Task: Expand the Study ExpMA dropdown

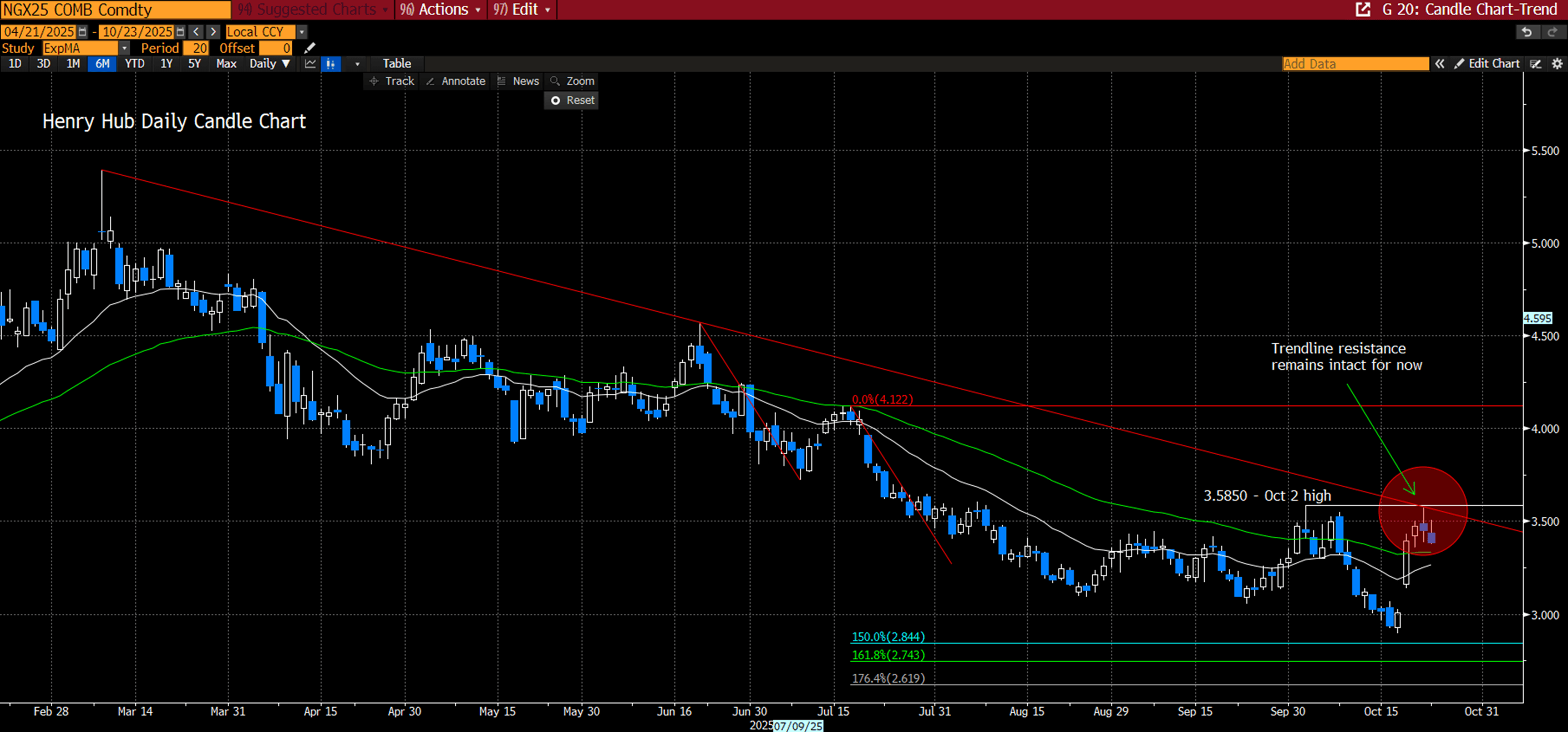Action: (124, 48)
